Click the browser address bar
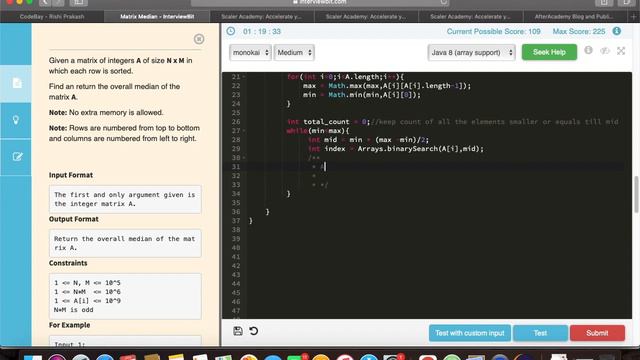Image resolution: width=640 pixels, height=360 pixels. coord(320,2)
